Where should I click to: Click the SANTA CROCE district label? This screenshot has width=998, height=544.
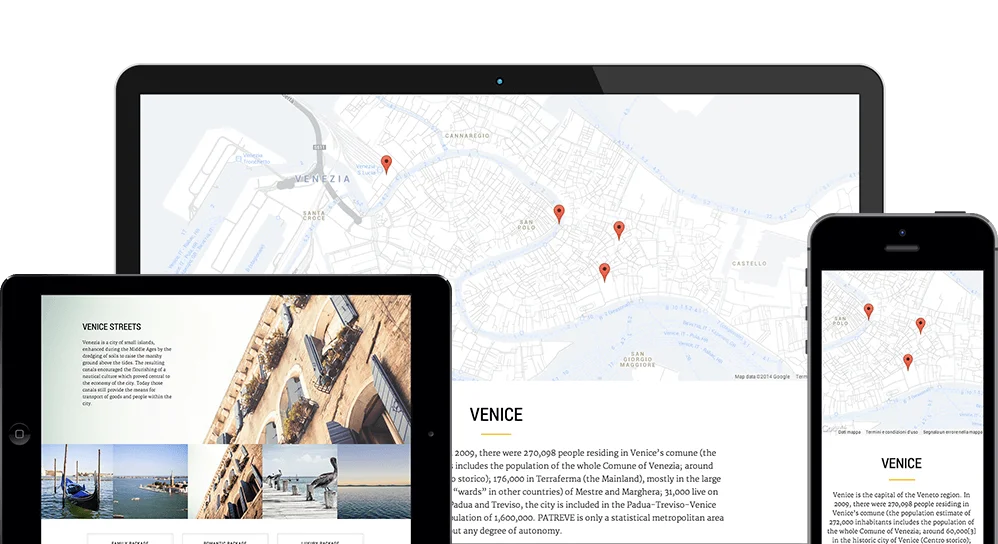(x=314, y=216)
